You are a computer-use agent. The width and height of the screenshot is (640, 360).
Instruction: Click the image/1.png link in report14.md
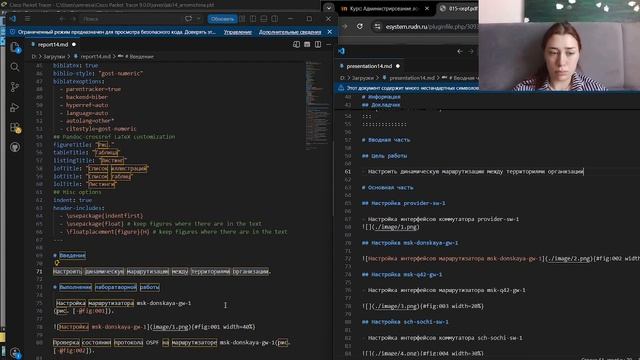click(171, 327)
